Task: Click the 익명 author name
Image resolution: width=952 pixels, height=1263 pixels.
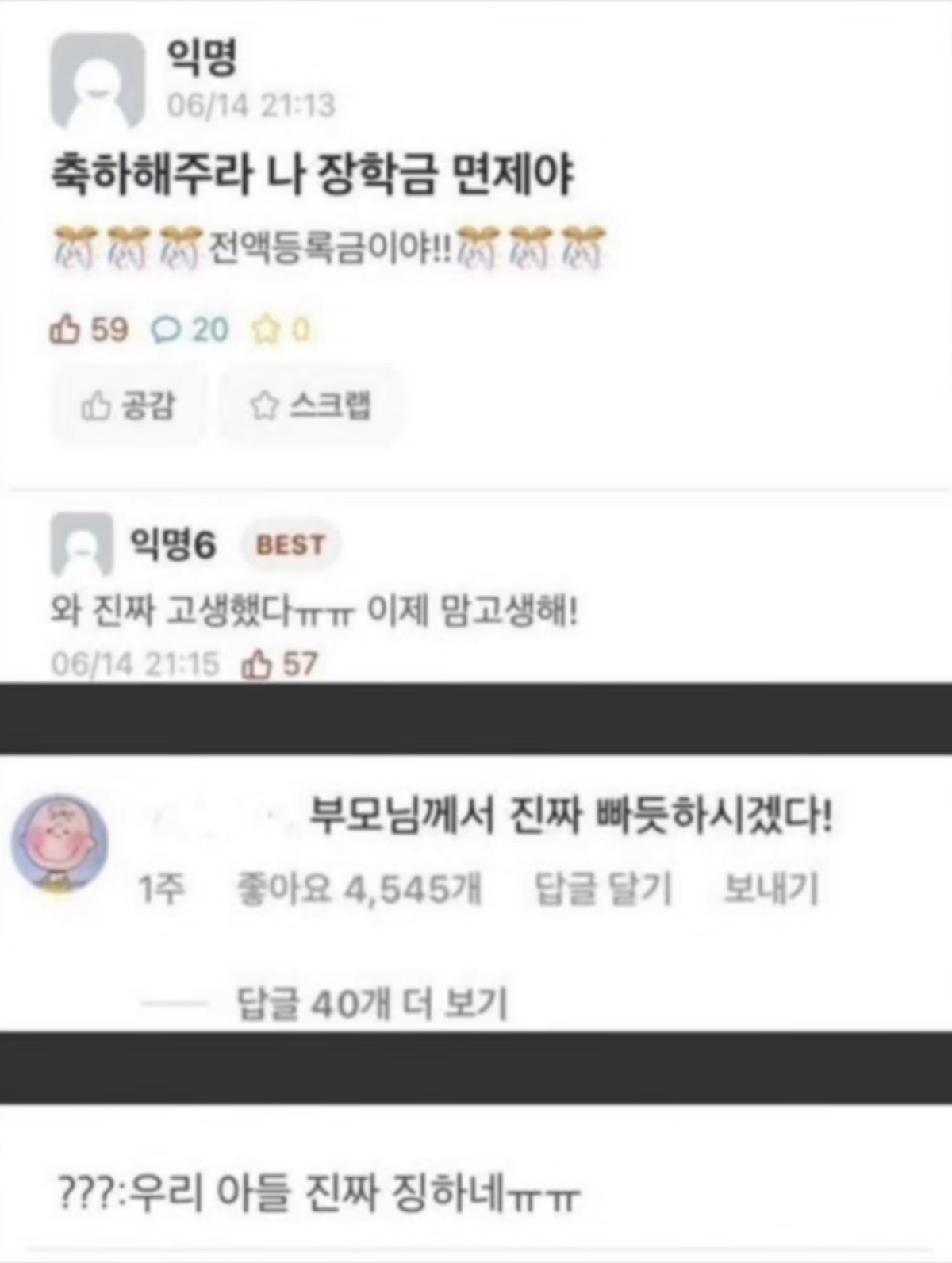Action: (x=202, y=57)
